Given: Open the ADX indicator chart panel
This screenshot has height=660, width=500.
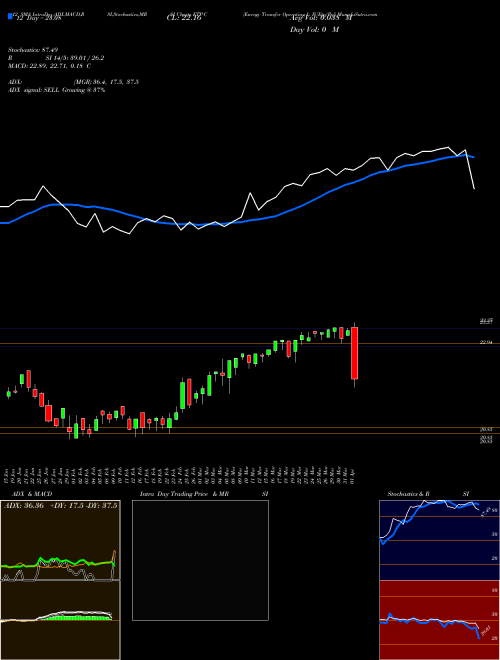Looking at the screenshot, I should [x=60, y=540].
